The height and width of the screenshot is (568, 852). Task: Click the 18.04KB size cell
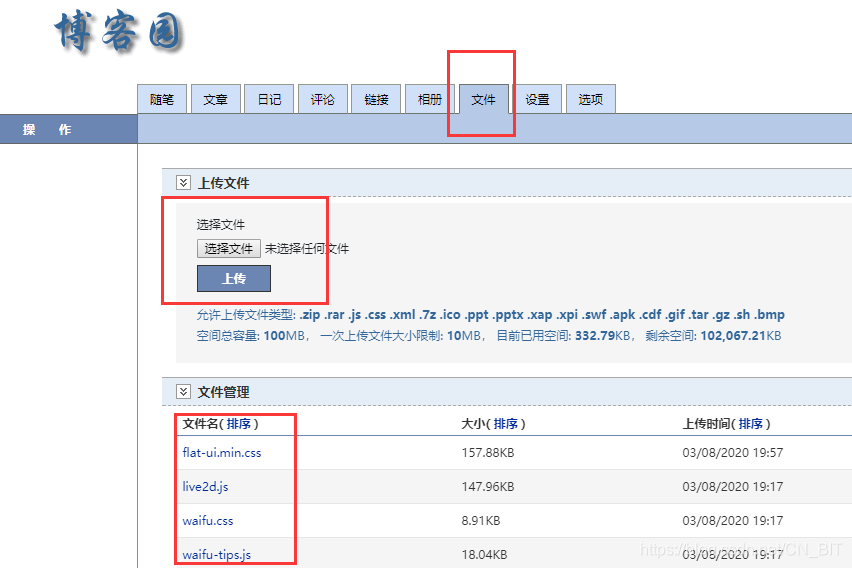484,554
